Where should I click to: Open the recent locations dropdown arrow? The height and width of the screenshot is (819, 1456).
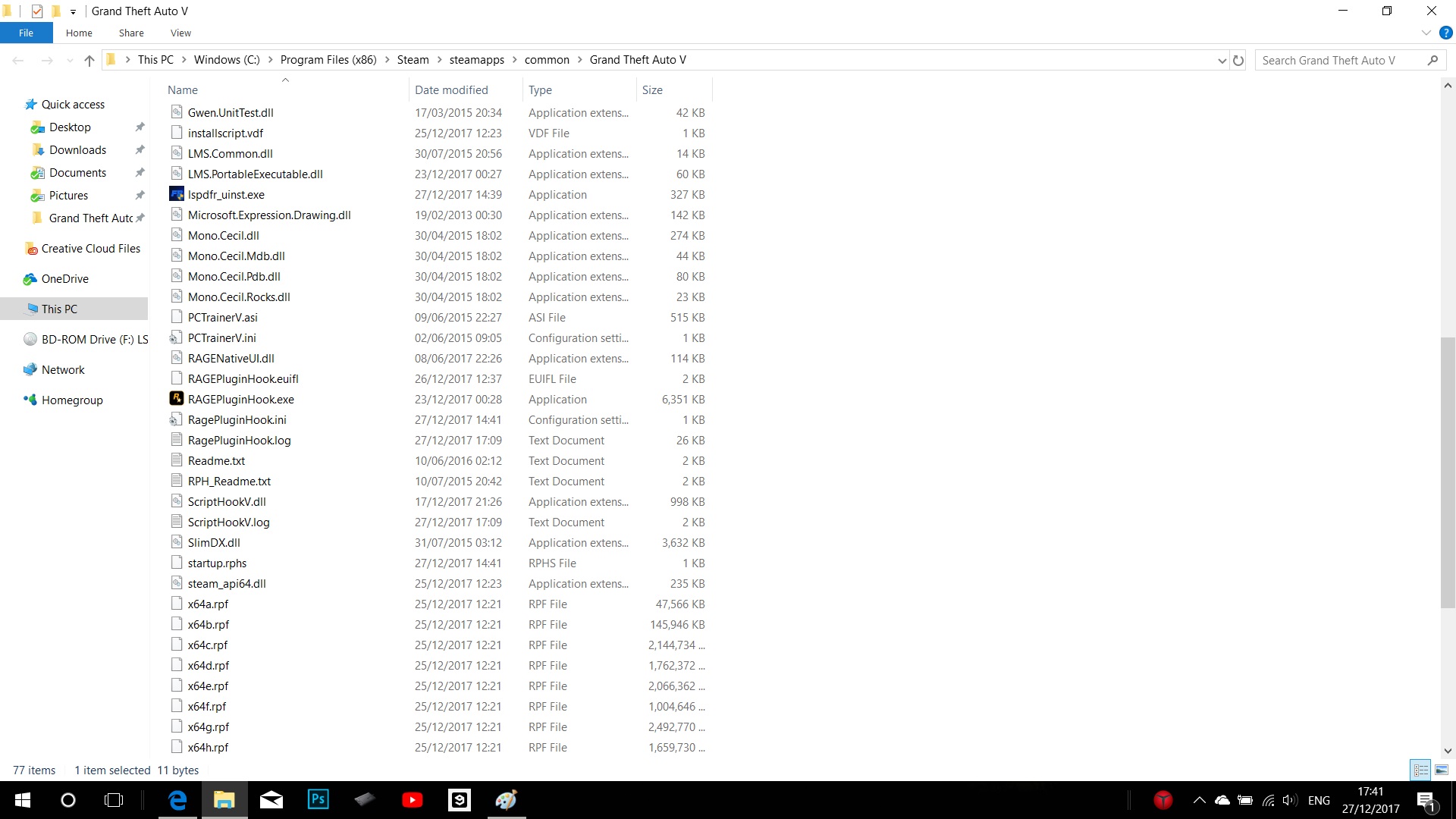click(70, 60)
